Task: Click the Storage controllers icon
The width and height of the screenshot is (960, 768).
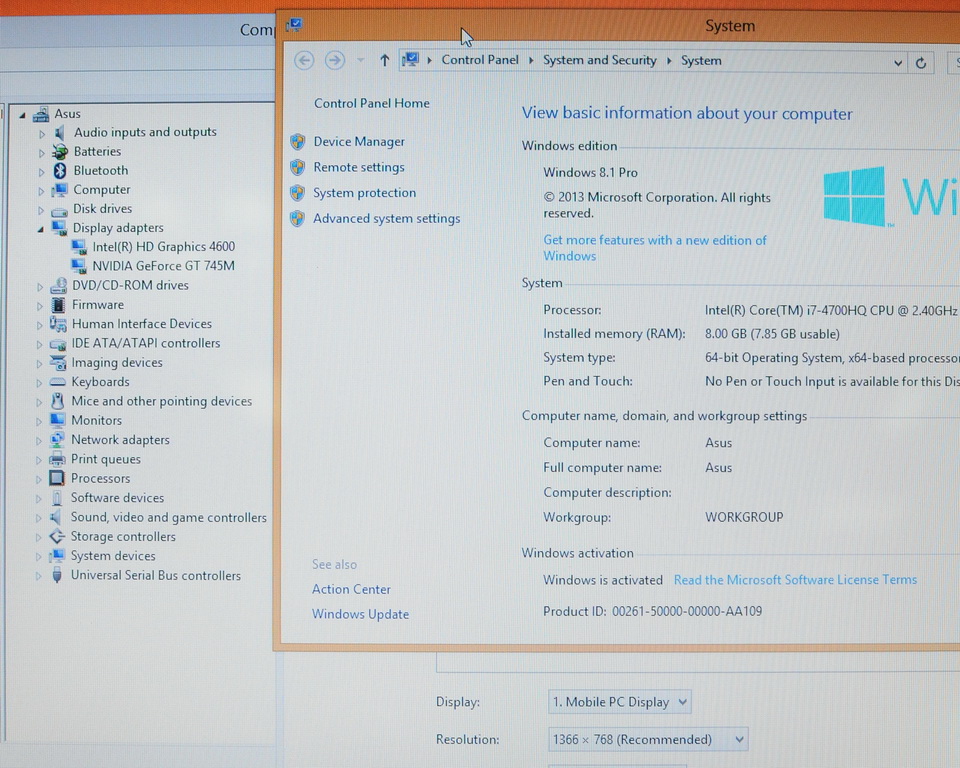Action: [x=57, y=536]
